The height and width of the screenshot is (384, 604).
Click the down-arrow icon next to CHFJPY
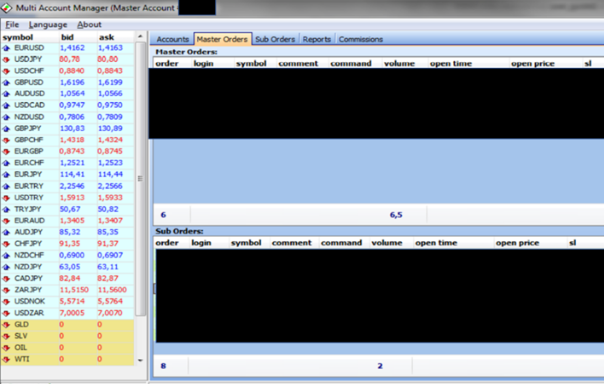6,244
